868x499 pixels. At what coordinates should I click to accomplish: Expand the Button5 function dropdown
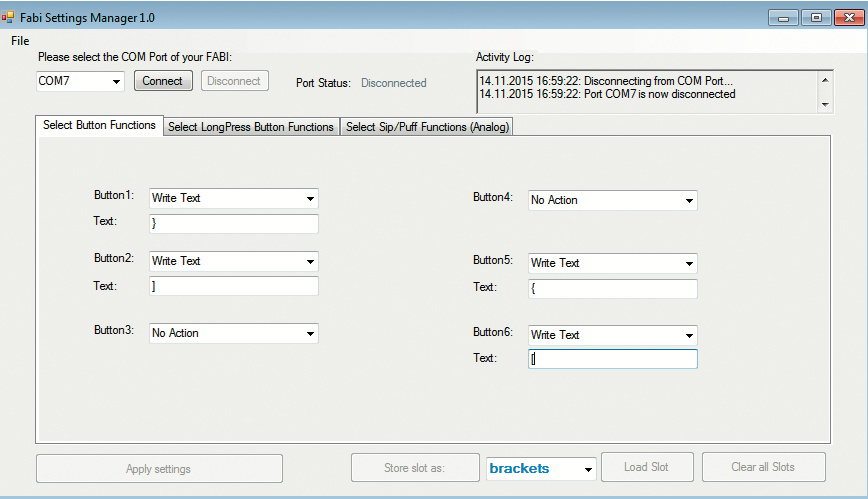pos(613,263)
